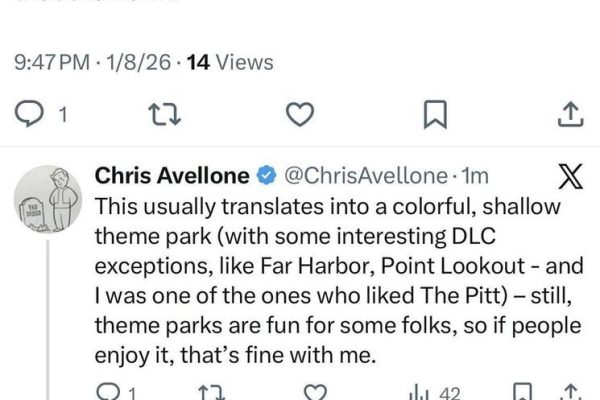600x400 pixels.
Task: Open replies on the main post
Action: tap(34, 117)
